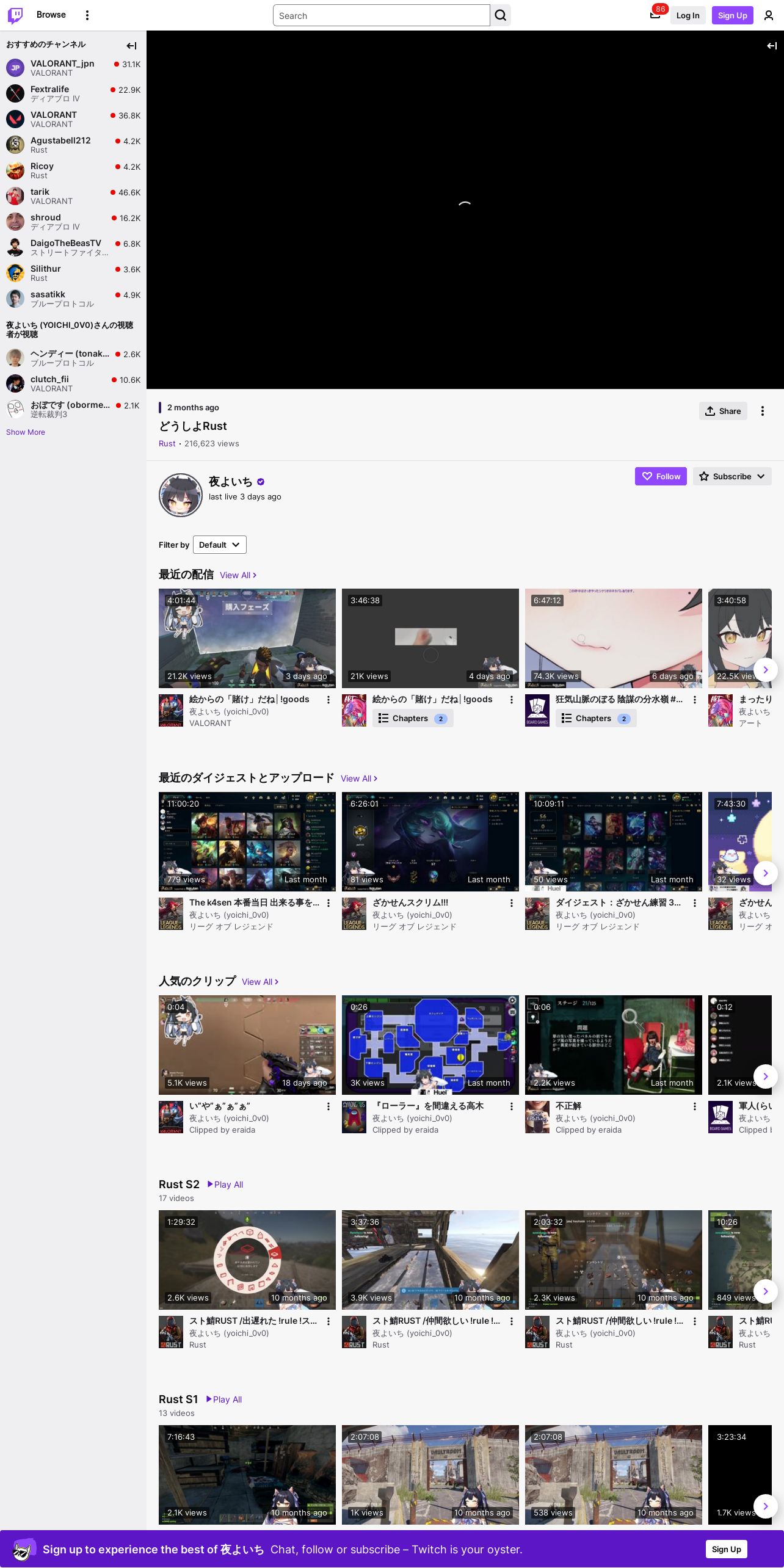
Task: Open options for い゛や゛あ゛ clip
Action: click(328, 1106)
